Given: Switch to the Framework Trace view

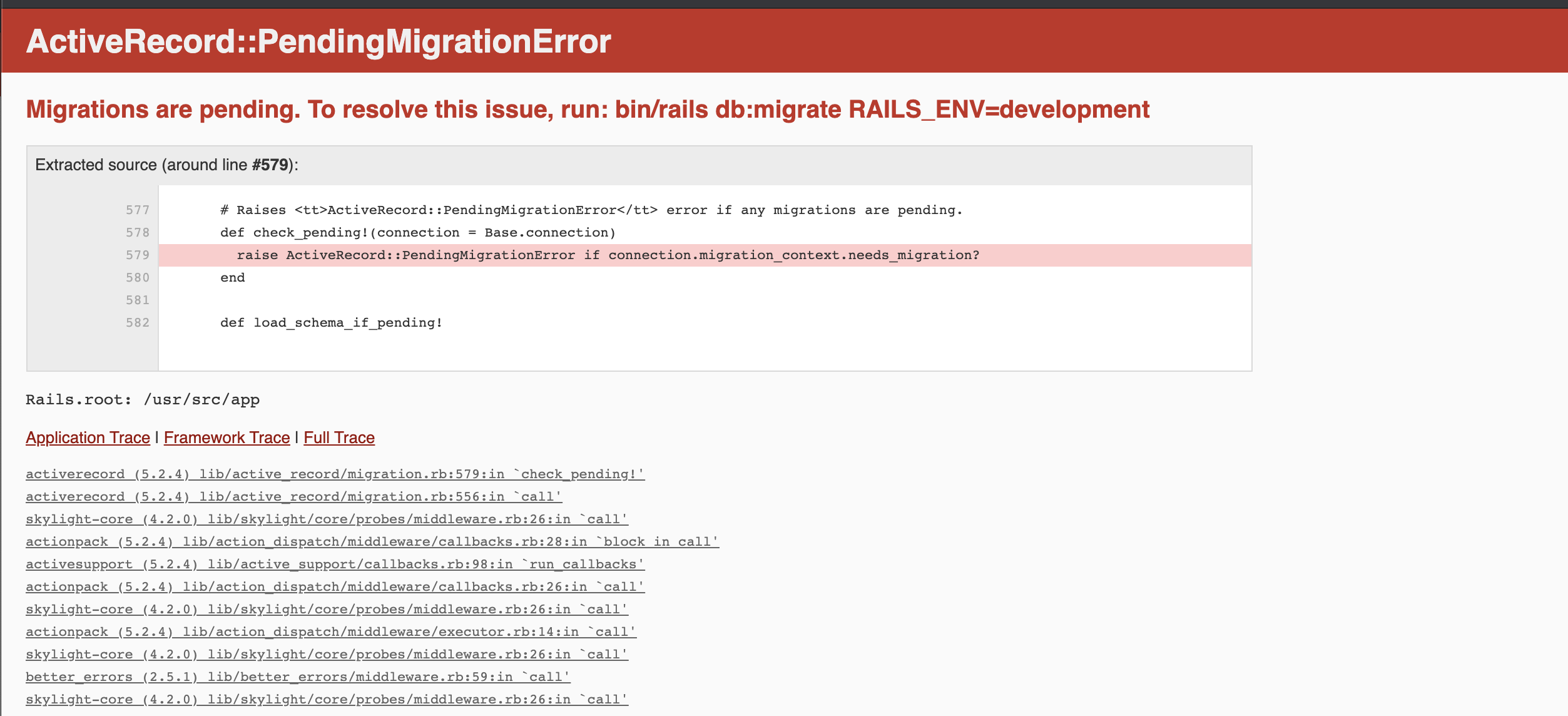Looking at the screenshot, I should [x=227, y=437].
